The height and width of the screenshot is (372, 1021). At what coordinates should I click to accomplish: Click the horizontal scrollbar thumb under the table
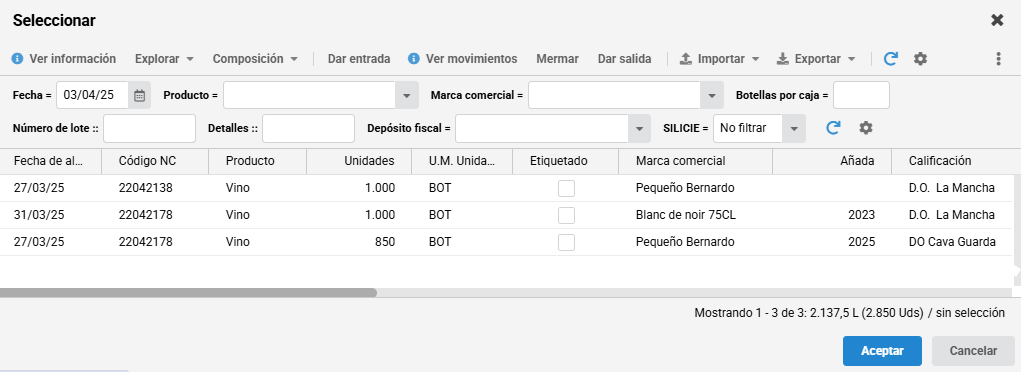click(188, 293)
